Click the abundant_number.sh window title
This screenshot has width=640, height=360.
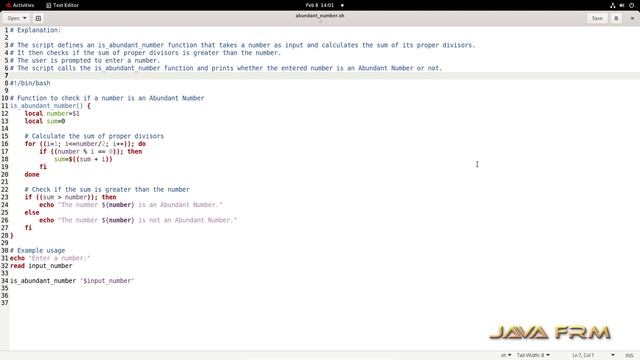[320, 16]
